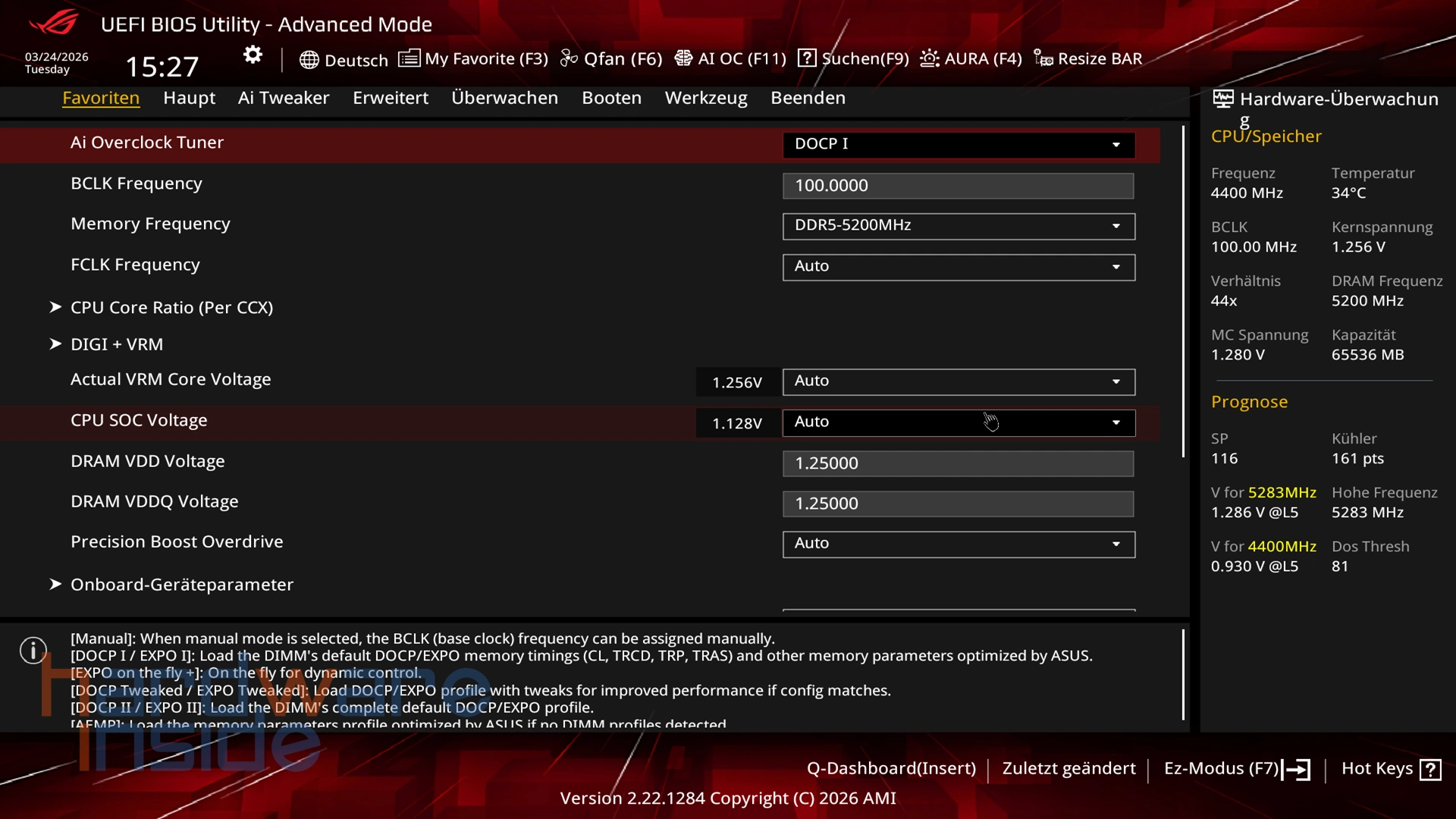1456x819 pixels.
Task: Open the Suchen question-mark icon
Action: (807, 58)
